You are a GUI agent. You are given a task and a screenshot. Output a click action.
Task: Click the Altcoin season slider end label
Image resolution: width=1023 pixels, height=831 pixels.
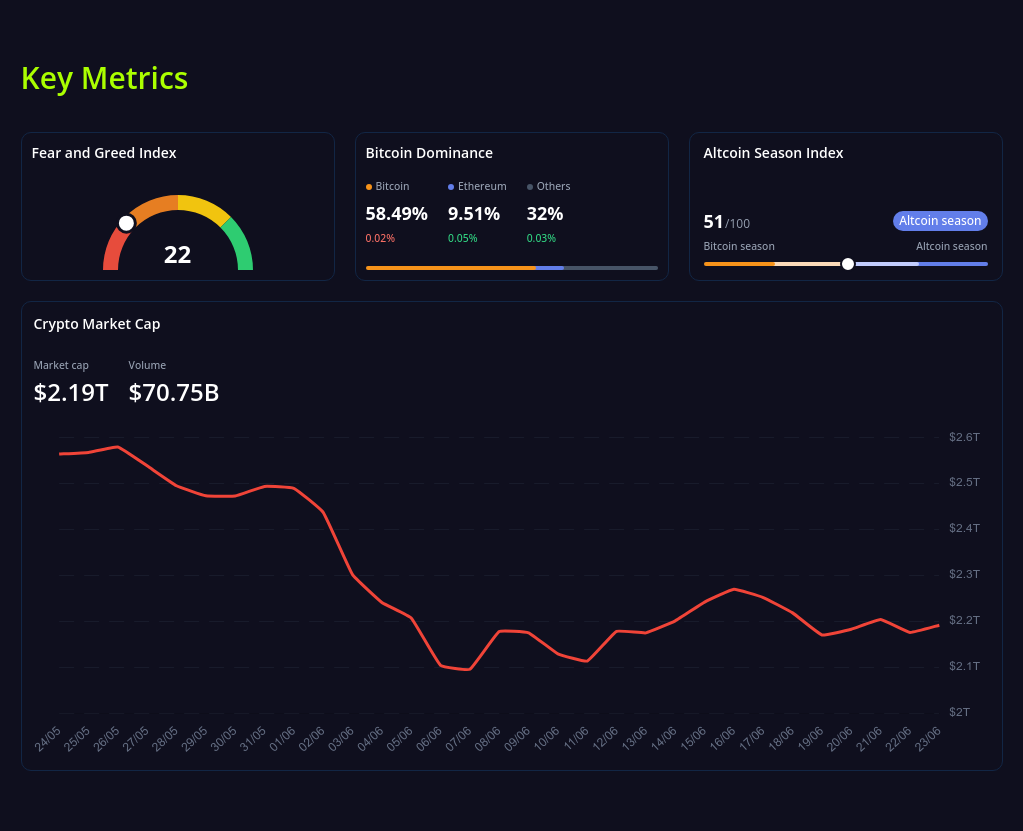(951, 246)
